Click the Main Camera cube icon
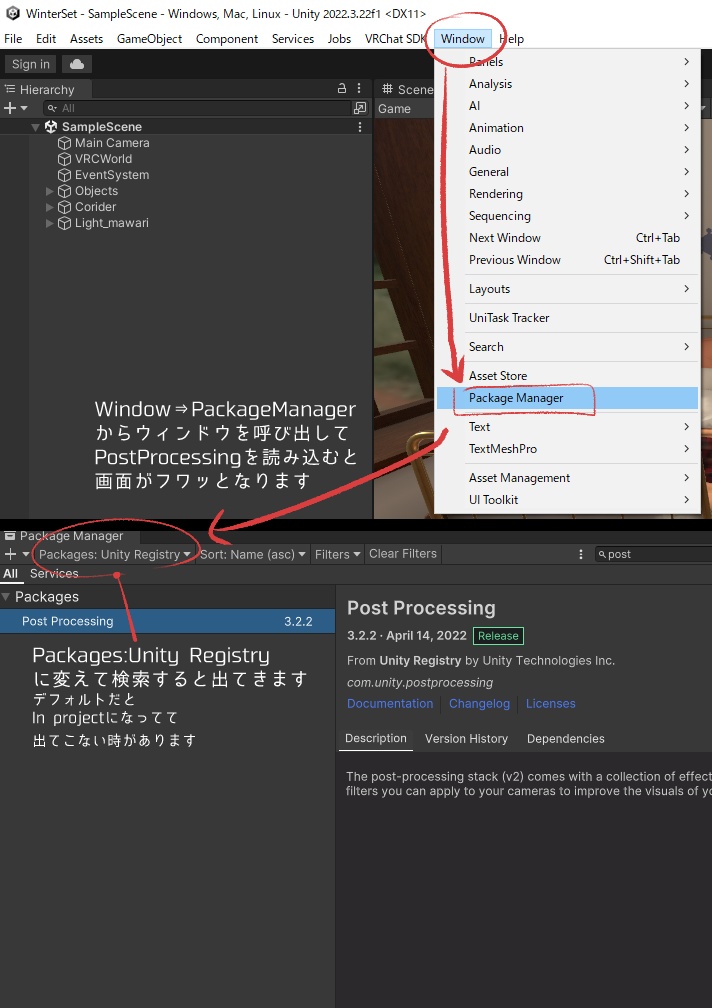 [64, 143]
